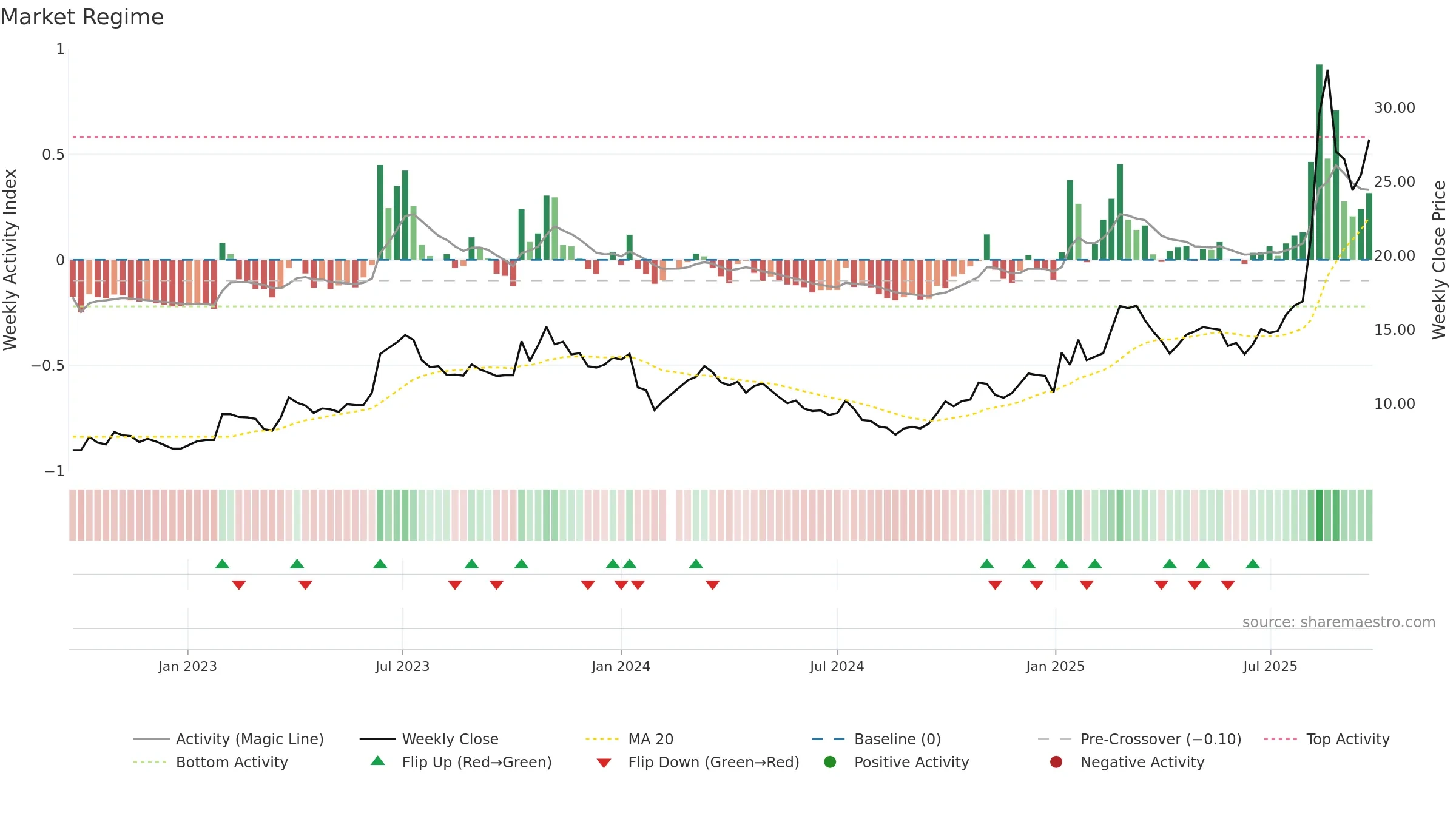Click the green Flip Up legend triangle
This screenshot has width=1456, height=819.
(378, 761)
